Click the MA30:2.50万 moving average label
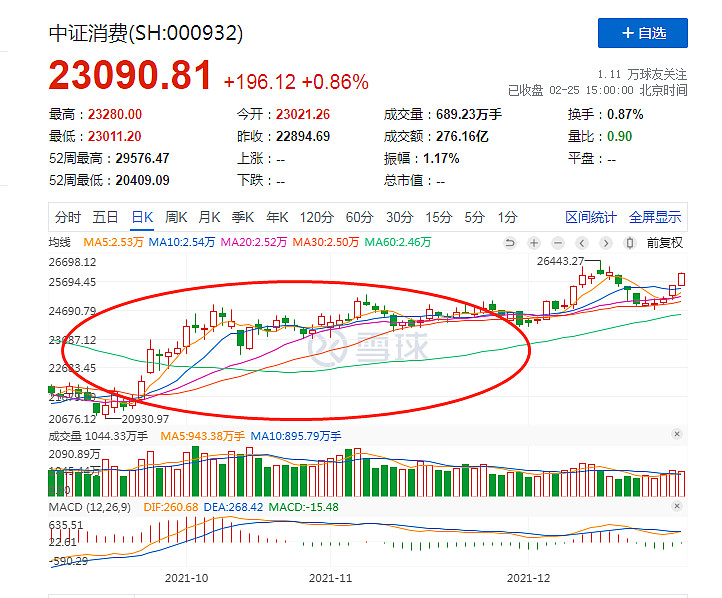 326,242
